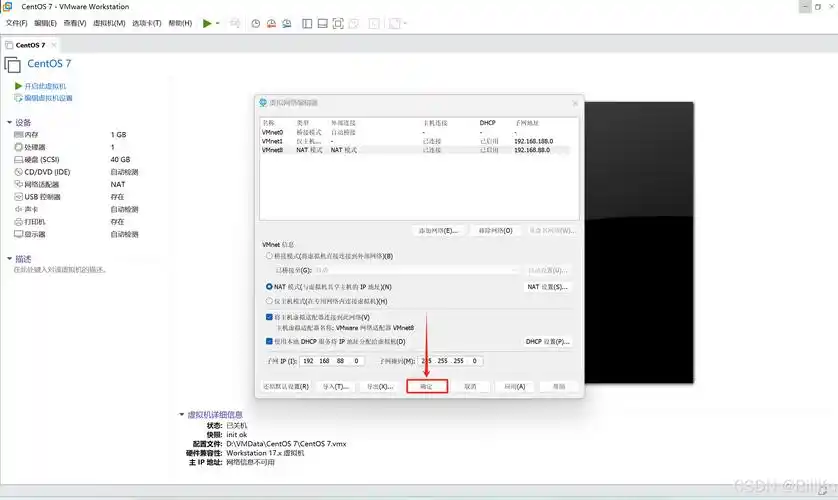Screen dimensions: 838x500
Task: Open dropdown arrow next to power-on button
Action: pos(219,23)
